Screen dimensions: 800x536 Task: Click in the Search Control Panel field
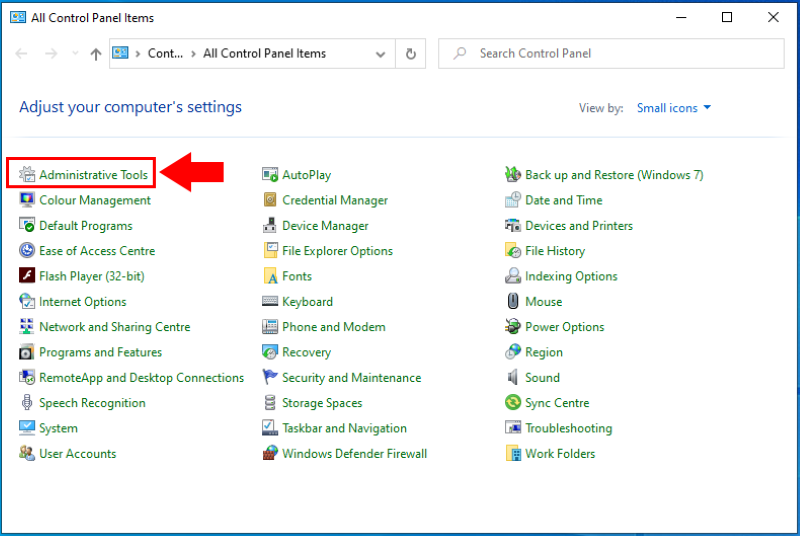tap(611, 54)
